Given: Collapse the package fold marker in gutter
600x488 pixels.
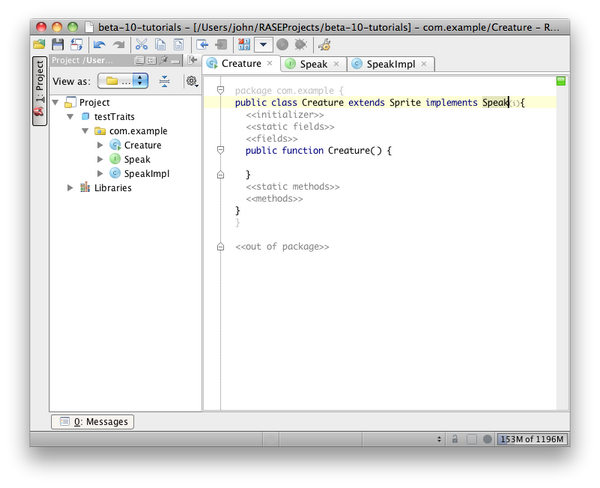Looking at the screenshot, I should click(x=220, y=90).
